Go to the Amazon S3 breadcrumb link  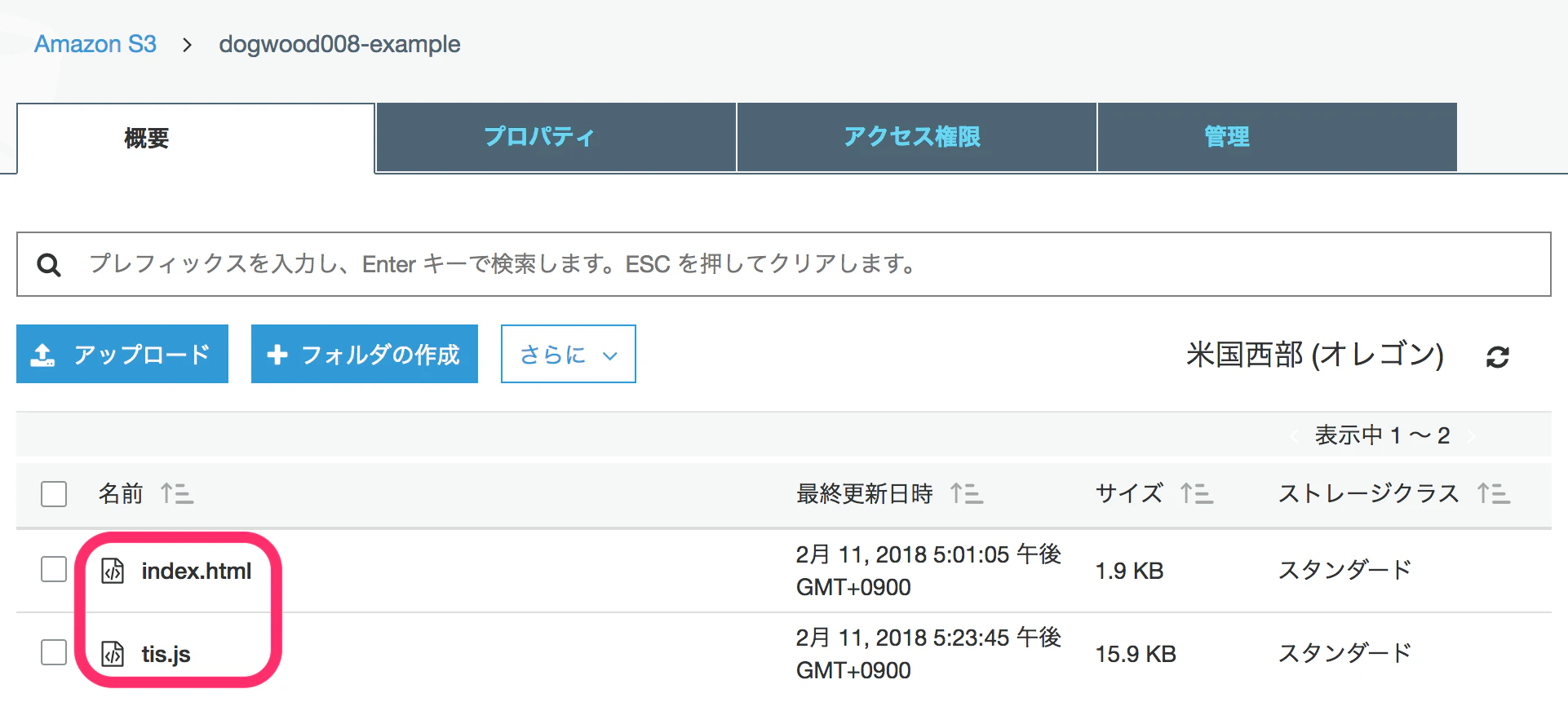pos(95,44)
